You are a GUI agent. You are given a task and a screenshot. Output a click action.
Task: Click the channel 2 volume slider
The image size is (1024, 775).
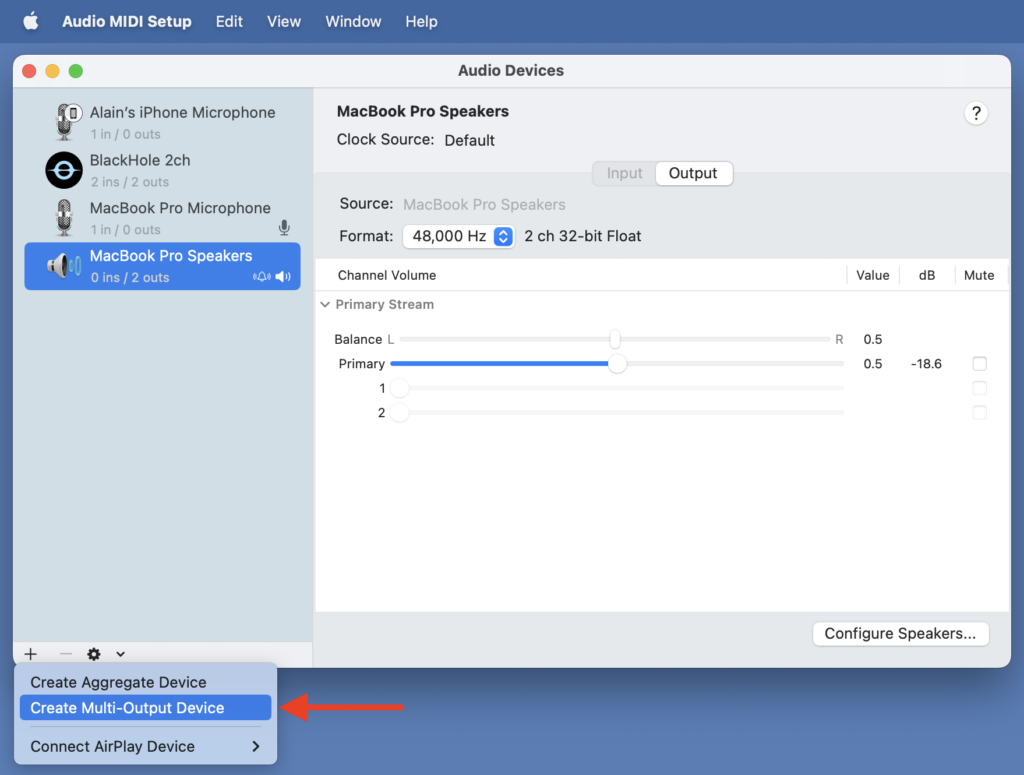pos(616,413)
